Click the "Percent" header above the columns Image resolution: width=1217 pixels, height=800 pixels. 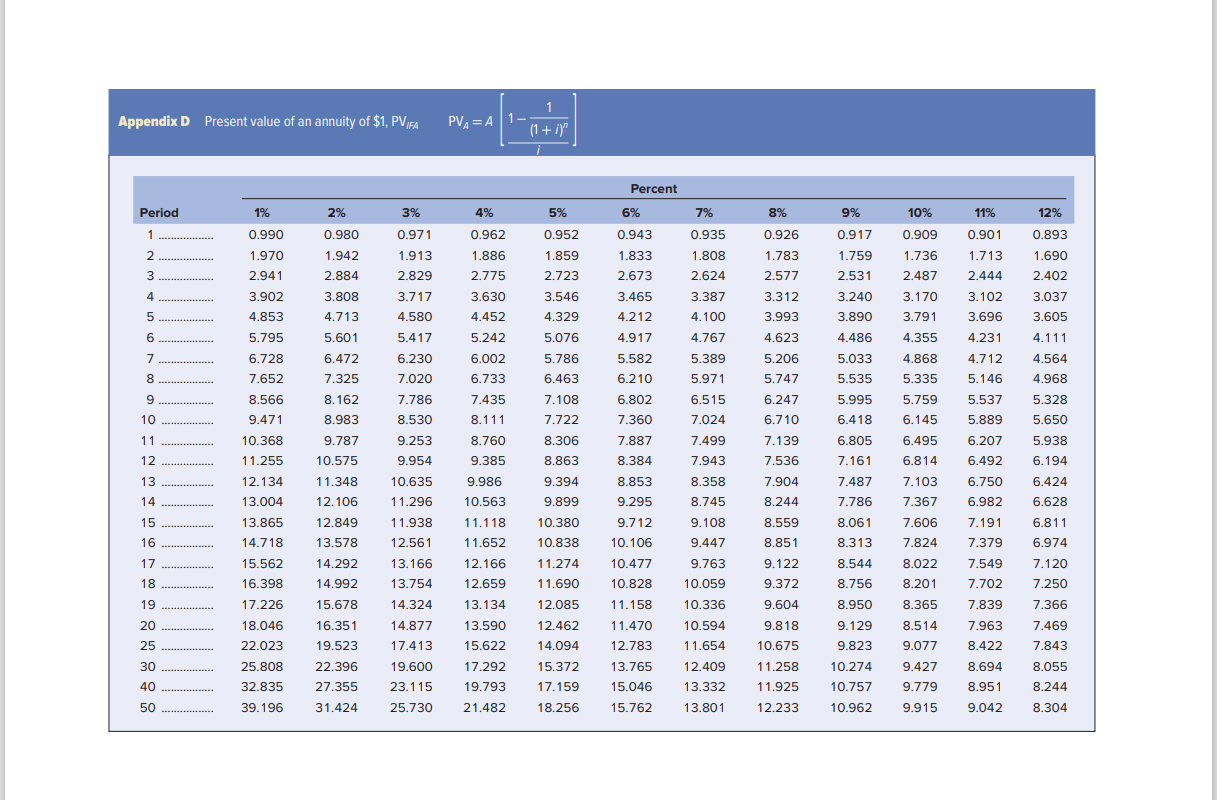pos(654,189)
